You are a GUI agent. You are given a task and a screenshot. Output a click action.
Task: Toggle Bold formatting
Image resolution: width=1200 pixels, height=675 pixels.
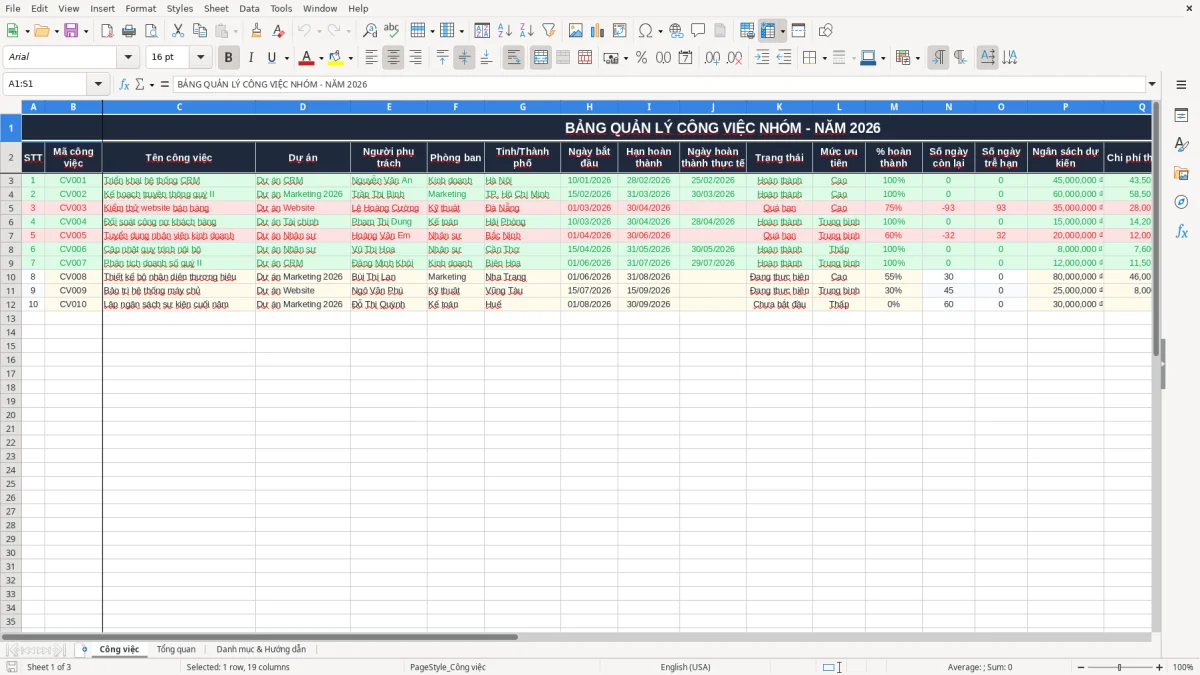[229, 58]
